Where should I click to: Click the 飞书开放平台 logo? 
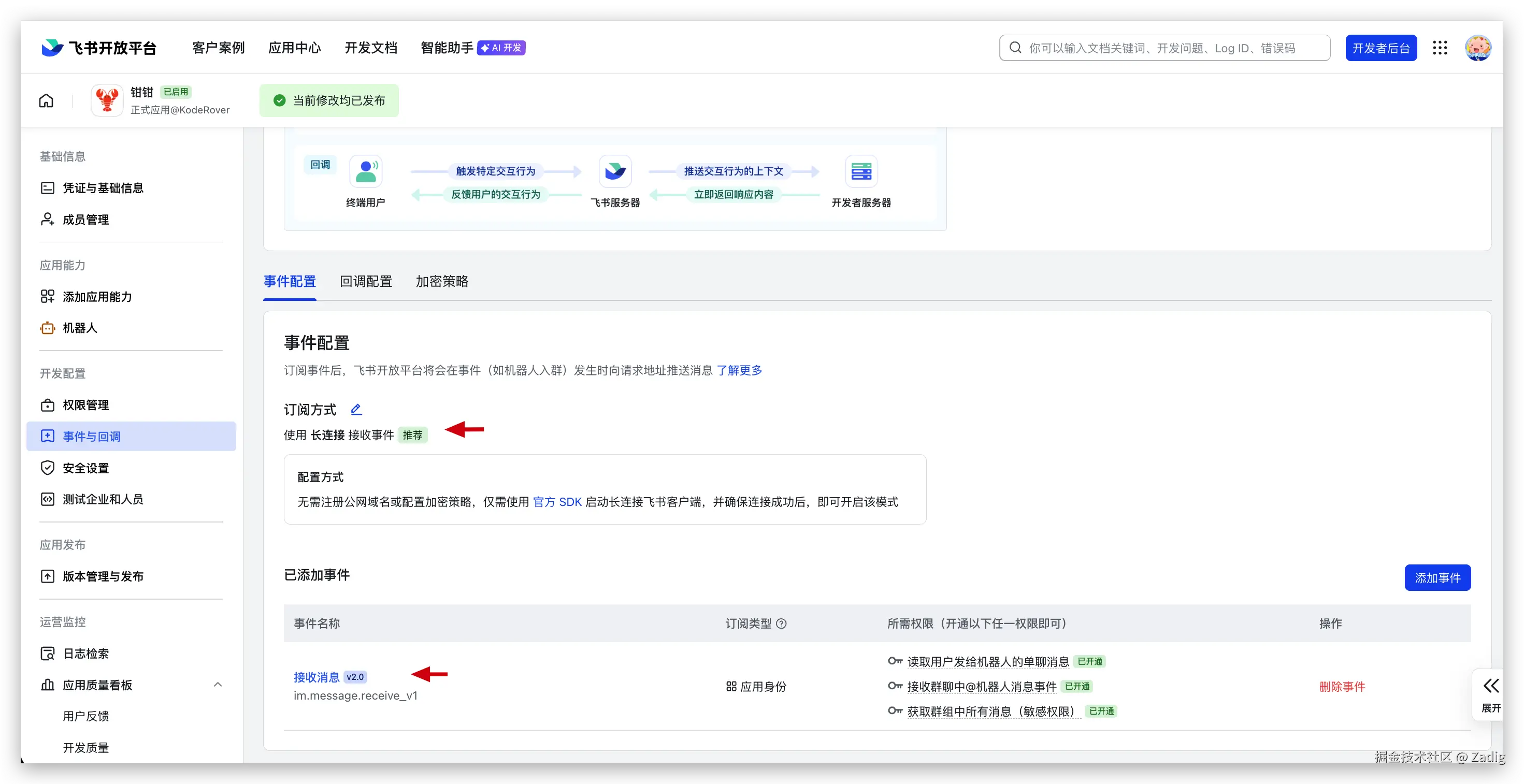[x=99, y=48]
